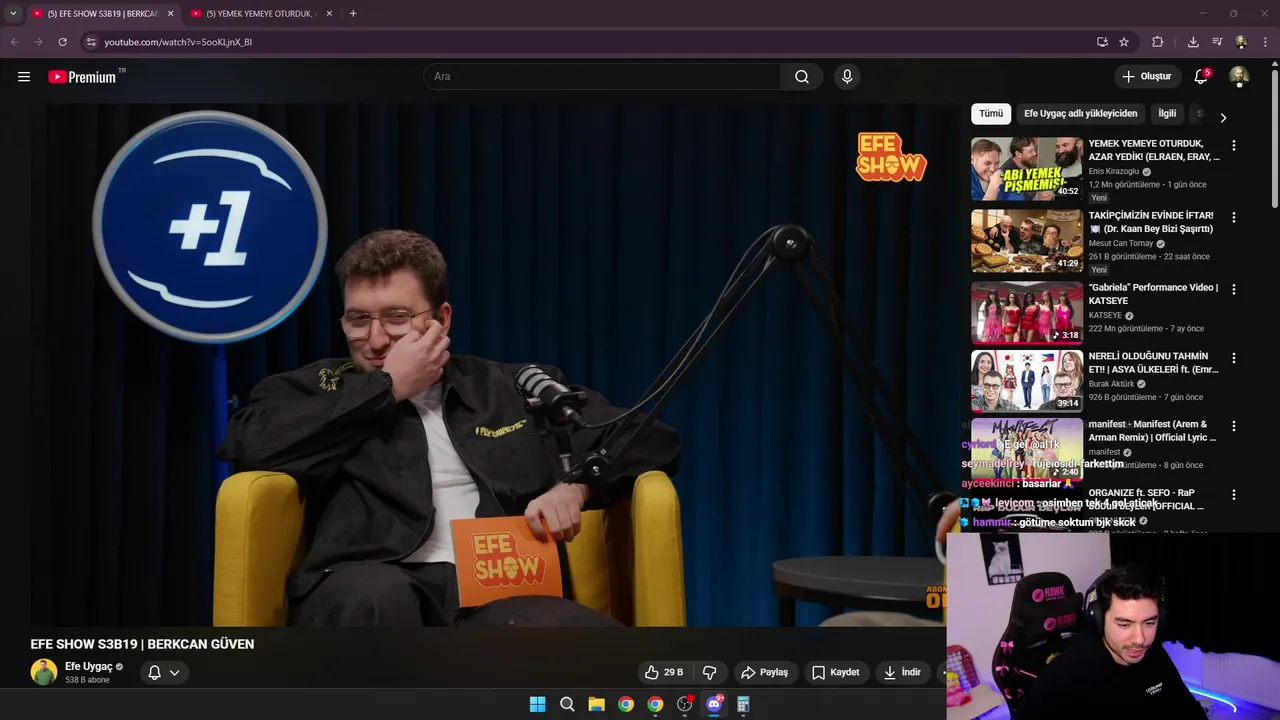Dislike the video with thumbs down
This screenshot has width=1280, height=720.
(x=710, y=672)
